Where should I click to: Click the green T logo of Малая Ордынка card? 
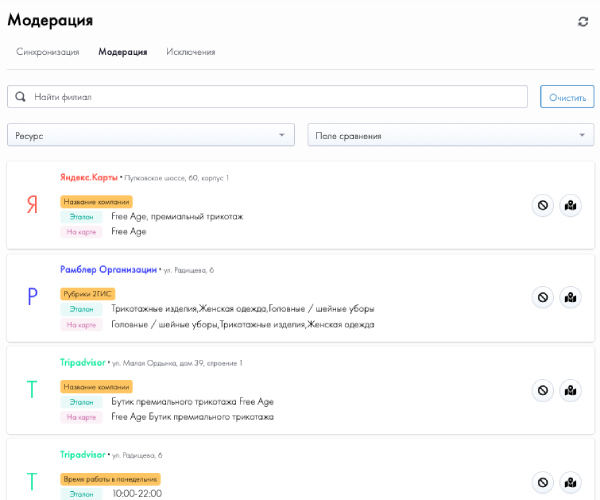coord(32,389)
